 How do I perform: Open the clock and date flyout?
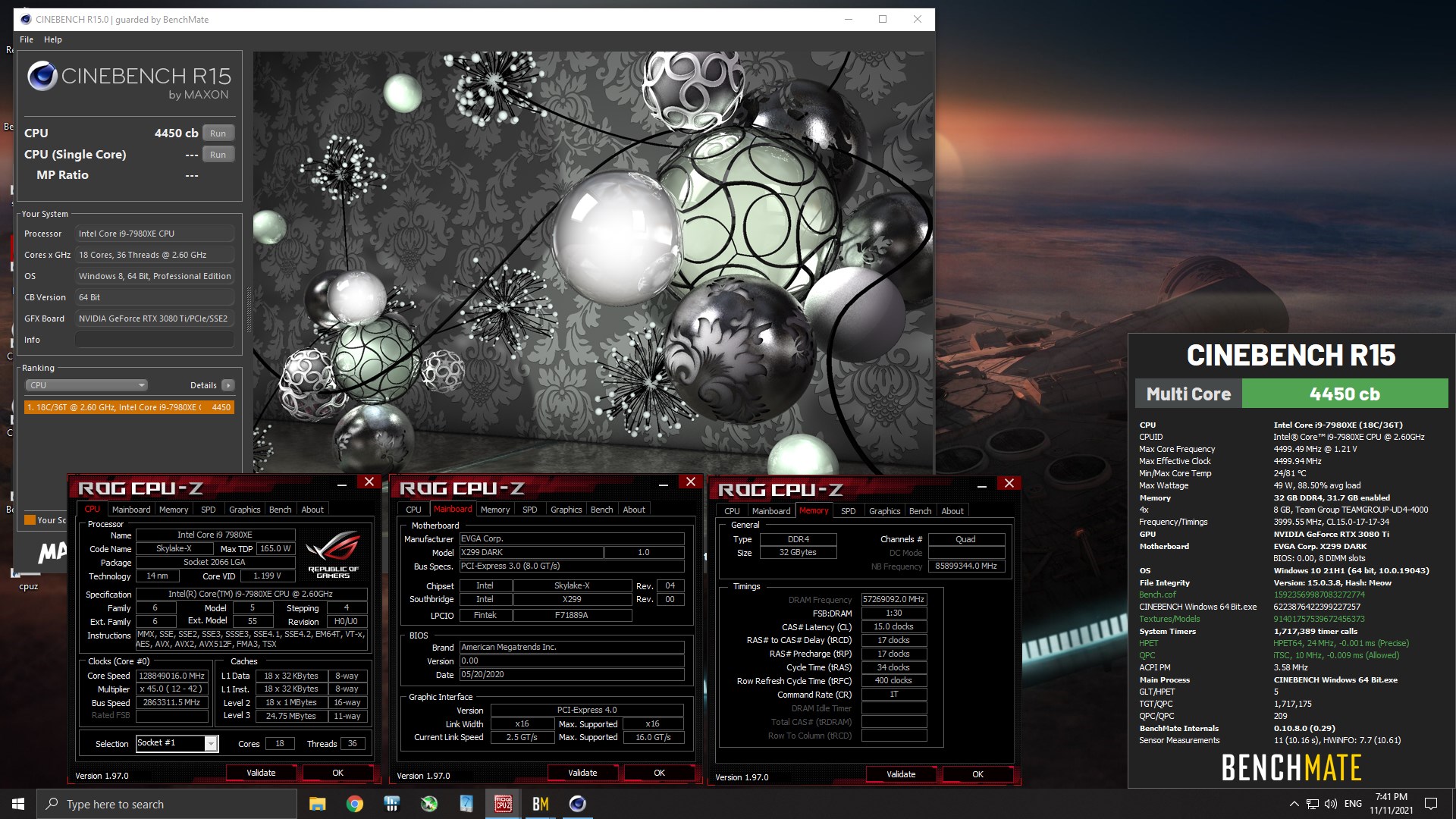pos(1391,804)
